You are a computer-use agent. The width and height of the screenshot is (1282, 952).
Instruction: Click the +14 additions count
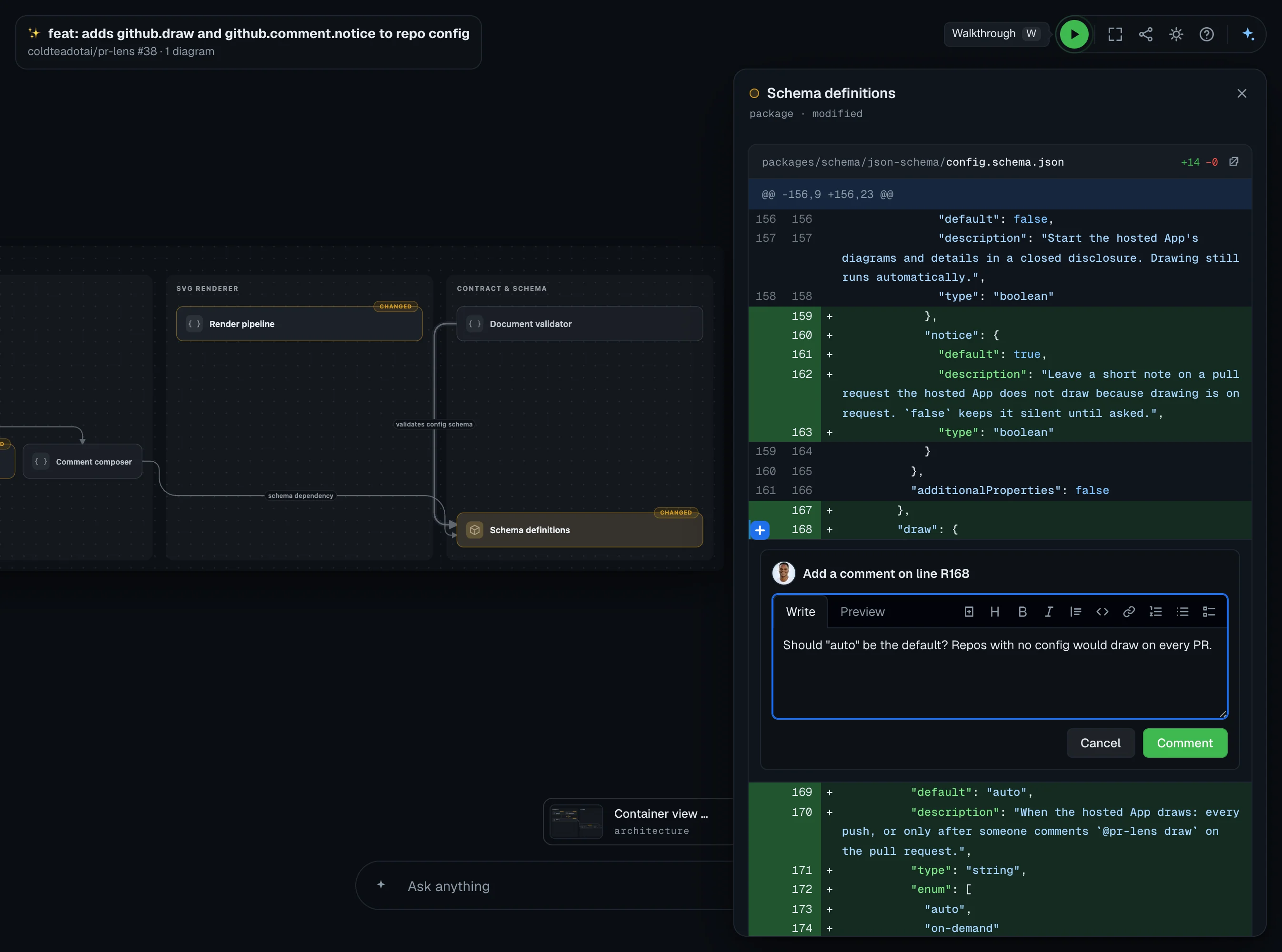tap(1190, 162)
